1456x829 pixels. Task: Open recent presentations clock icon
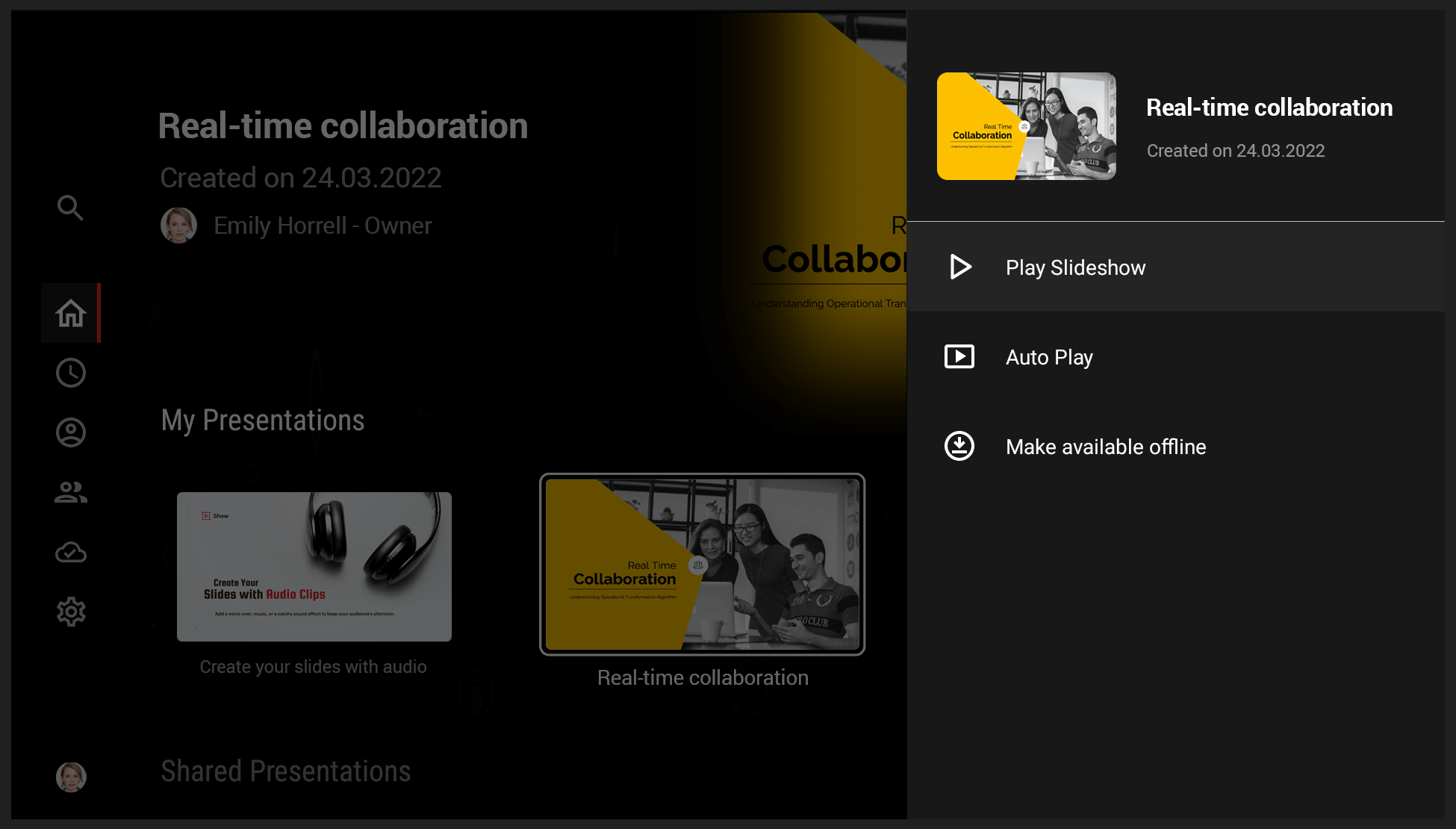[x=71, y=373]
